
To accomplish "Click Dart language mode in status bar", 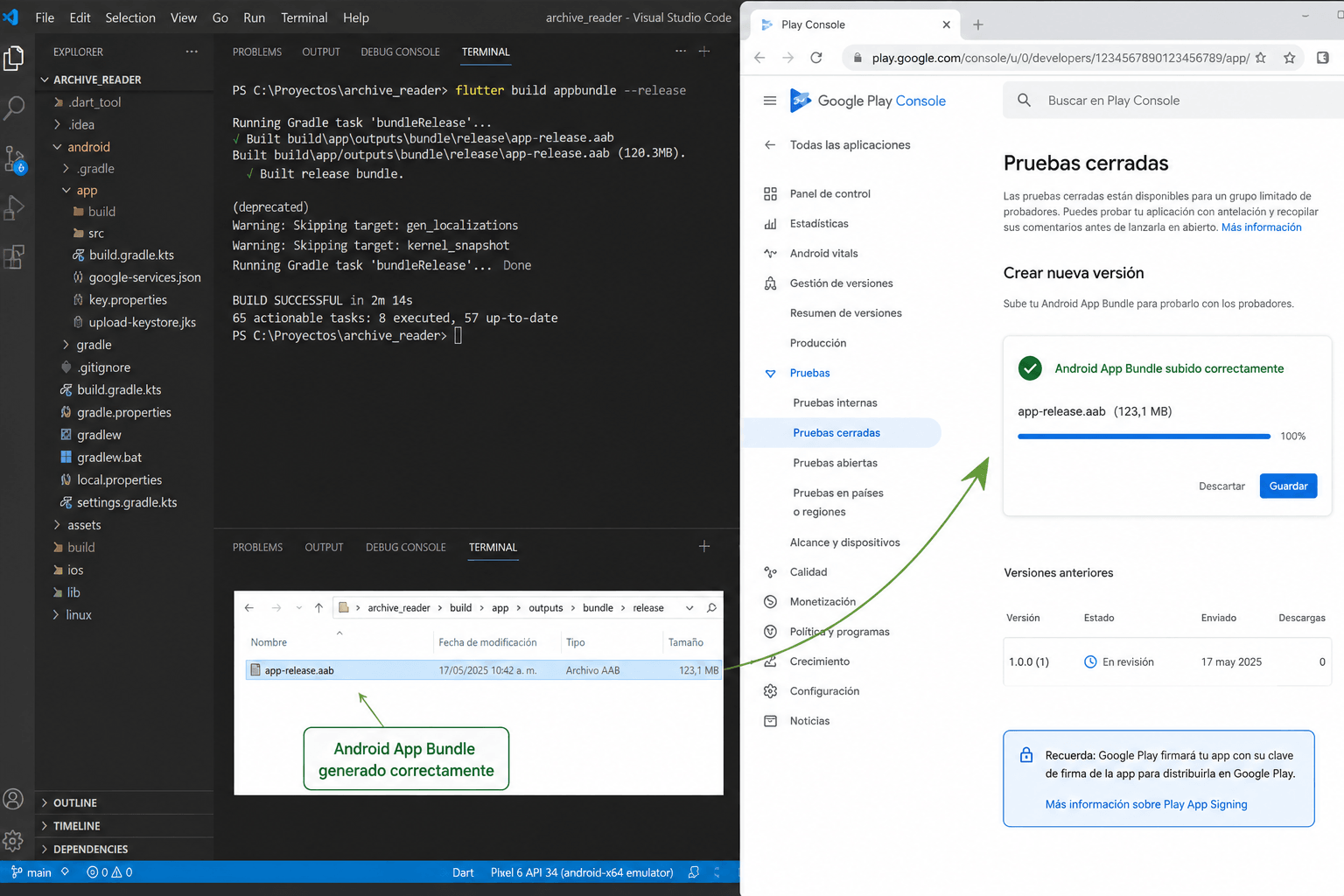I will pos(463,872).
